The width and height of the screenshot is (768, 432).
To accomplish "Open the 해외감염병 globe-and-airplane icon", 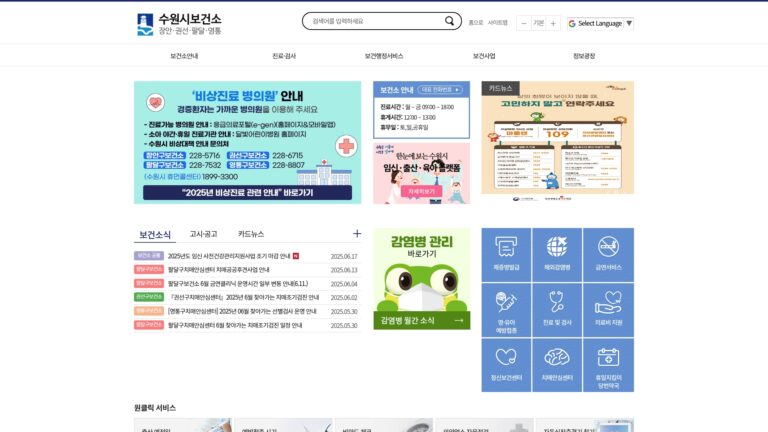I will [557, 255].
